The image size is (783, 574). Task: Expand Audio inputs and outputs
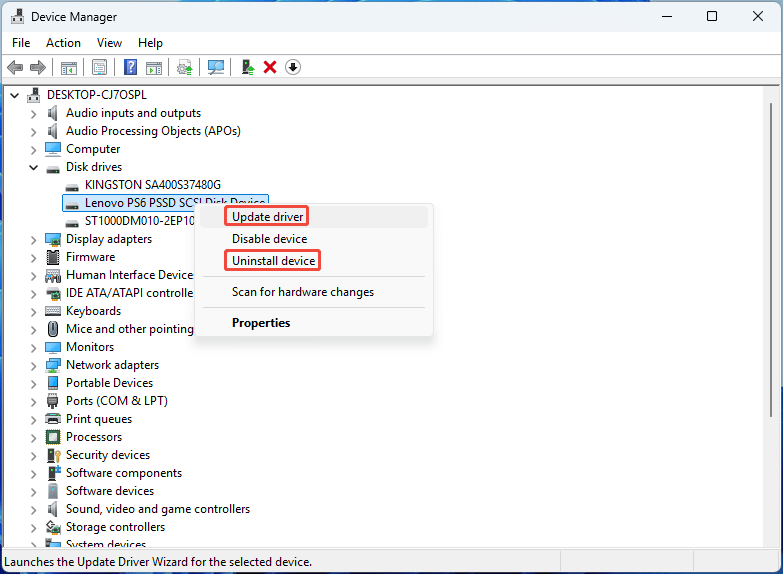coord(33,114)
